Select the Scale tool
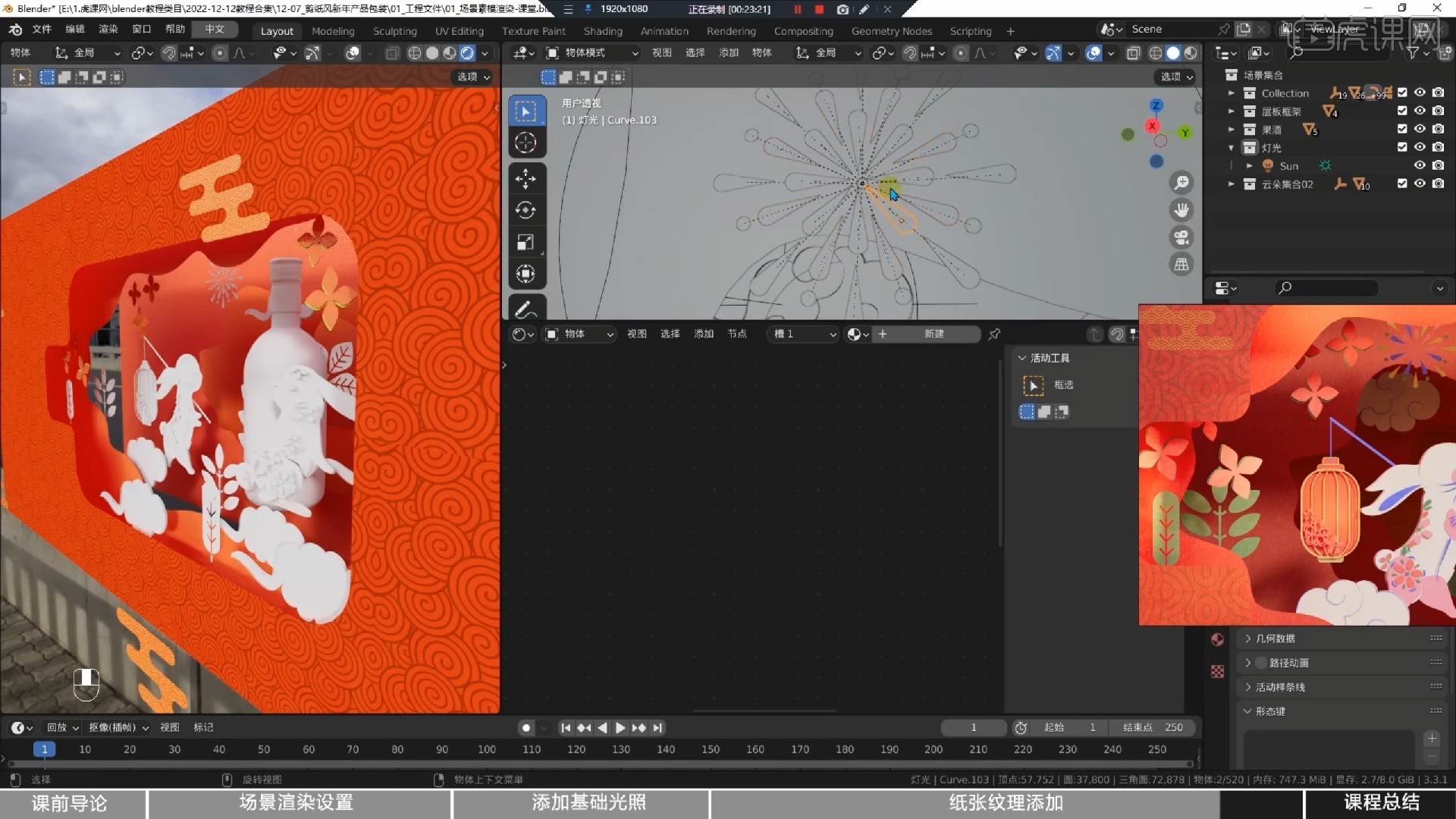1456x819 pixels. (526, 242)
